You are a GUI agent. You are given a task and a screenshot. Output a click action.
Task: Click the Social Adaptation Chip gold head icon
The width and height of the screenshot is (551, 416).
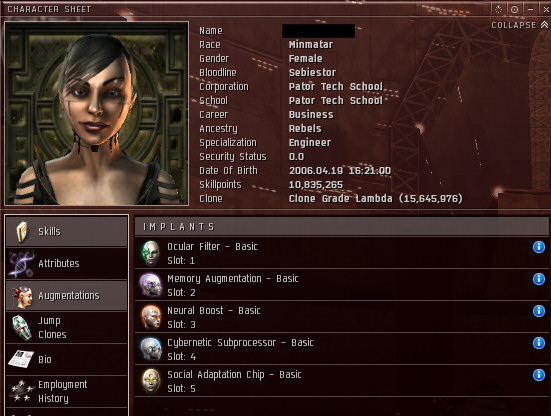tap(151, 381)
